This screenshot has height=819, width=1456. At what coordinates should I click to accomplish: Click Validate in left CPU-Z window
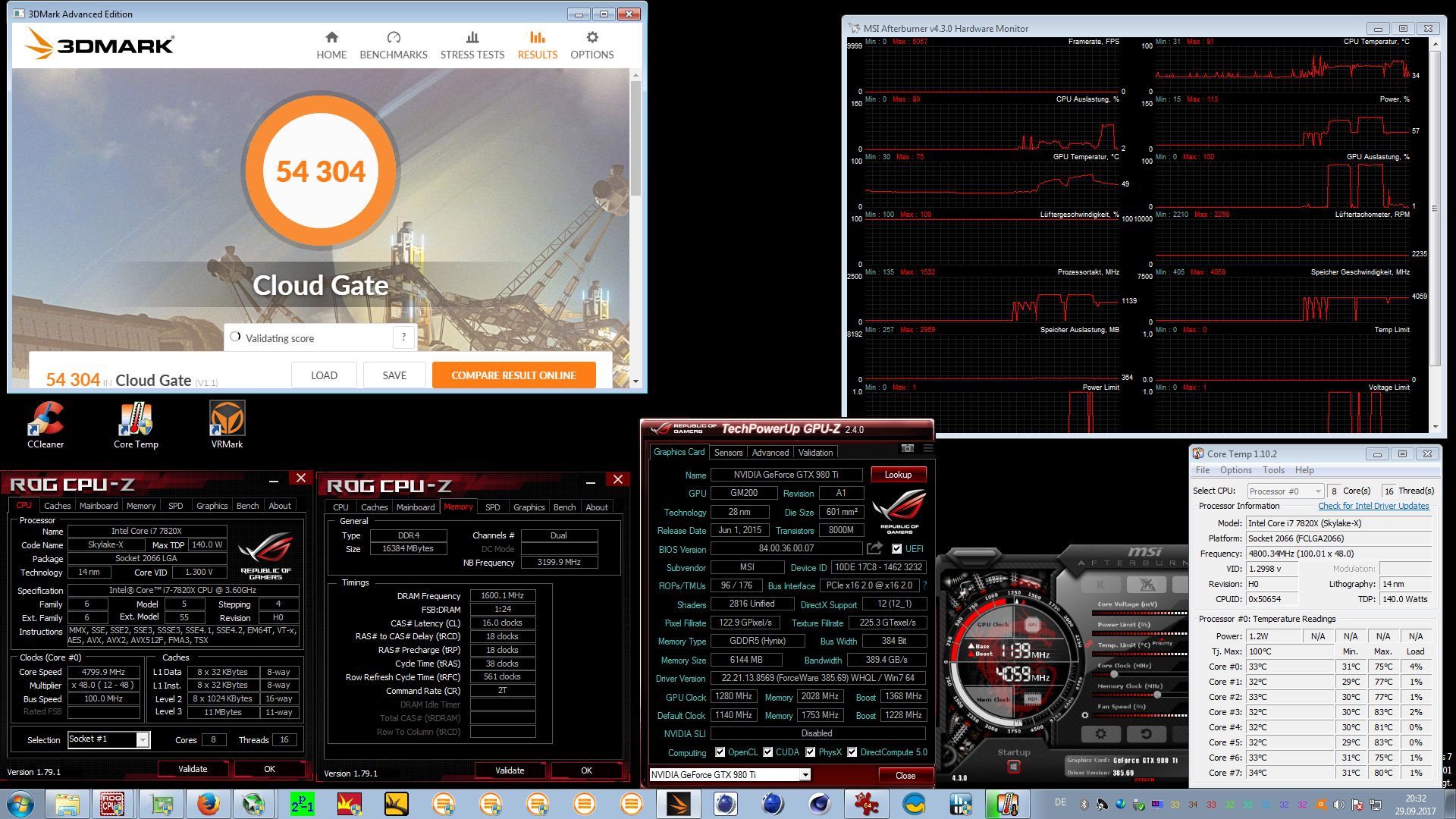click(193, 769)
